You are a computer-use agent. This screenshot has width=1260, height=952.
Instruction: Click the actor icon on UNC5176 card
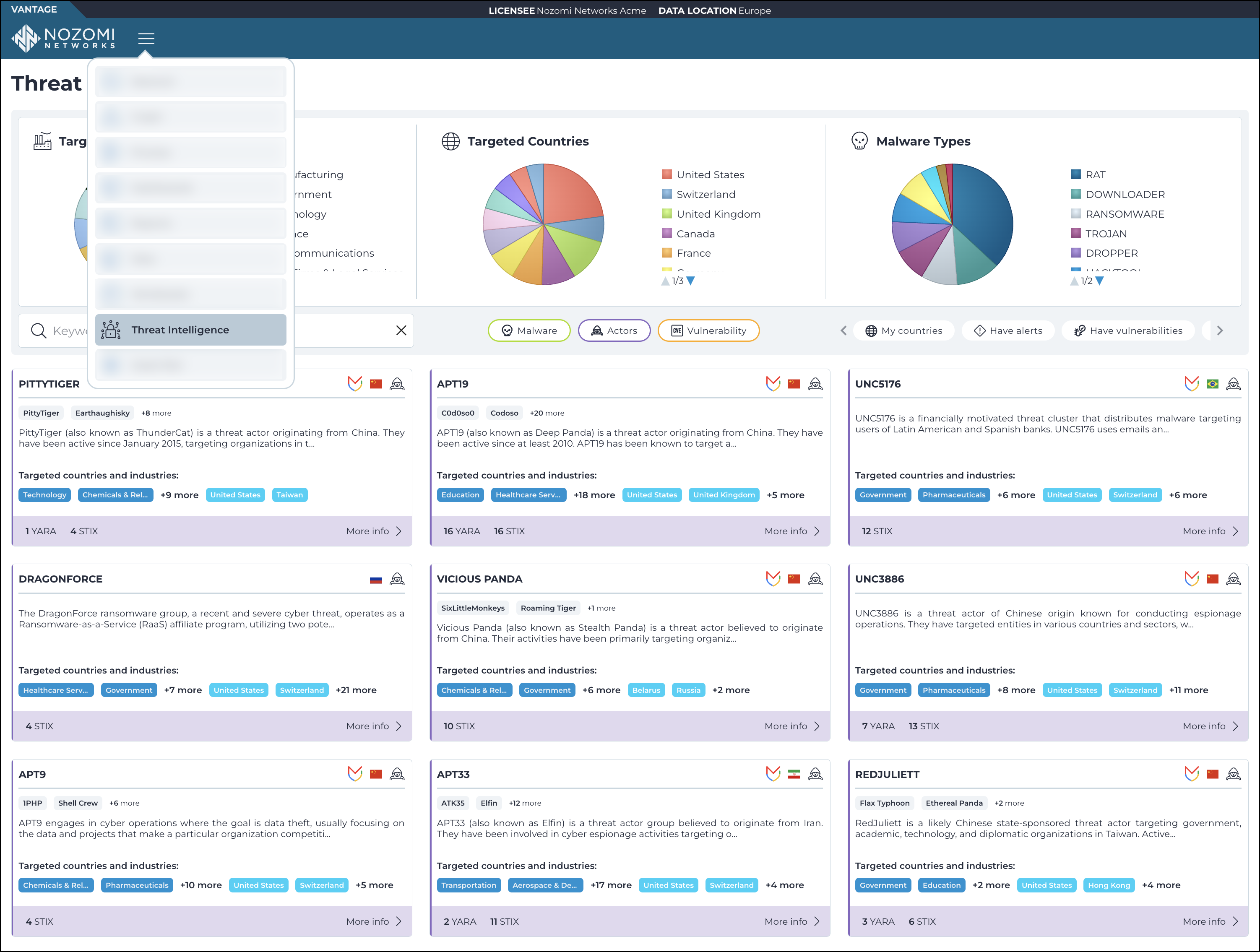click(1233, 384)
